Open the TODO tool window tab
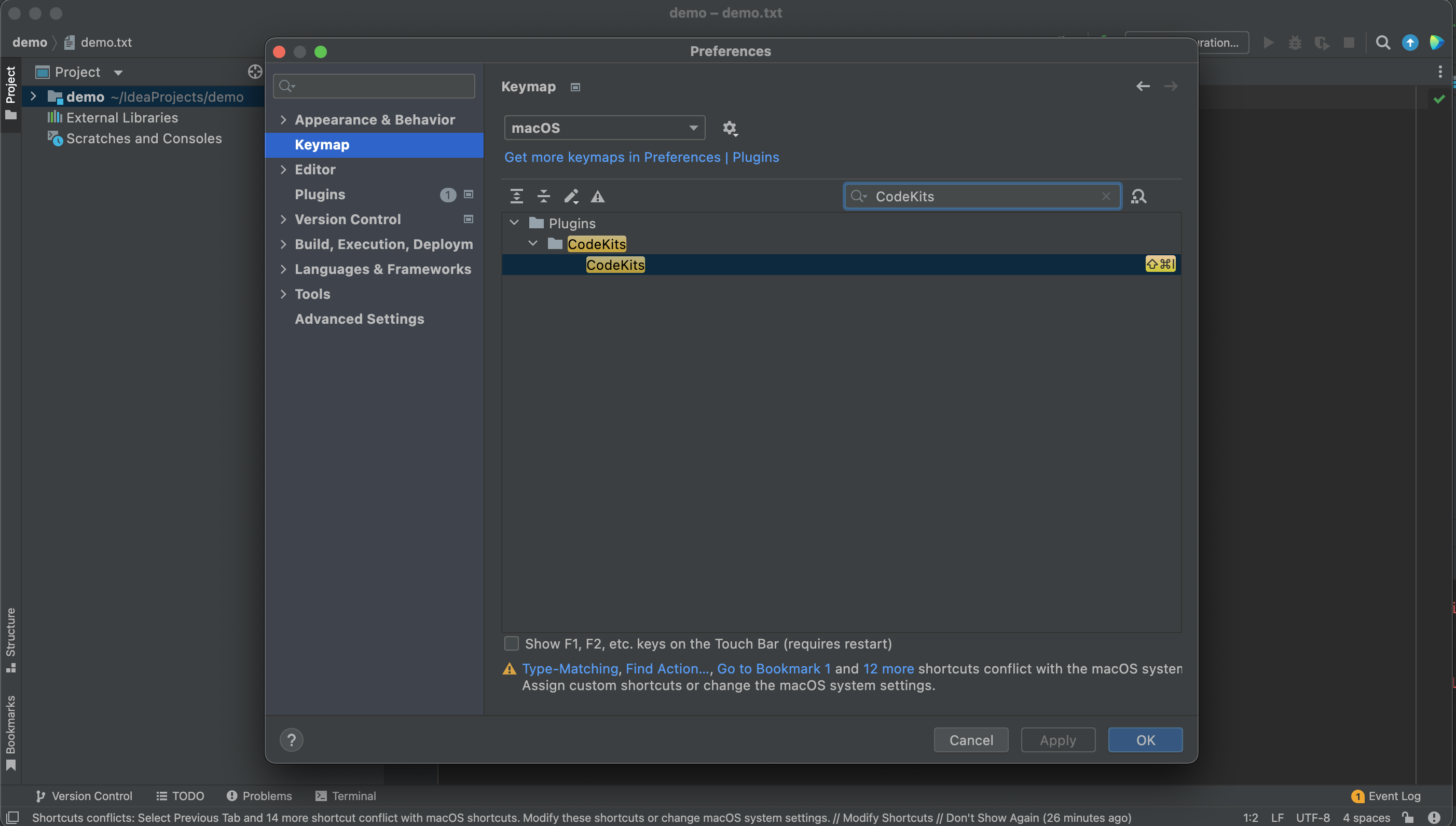The width and height of the screenshot is (1456, 826). click(180, 796)
